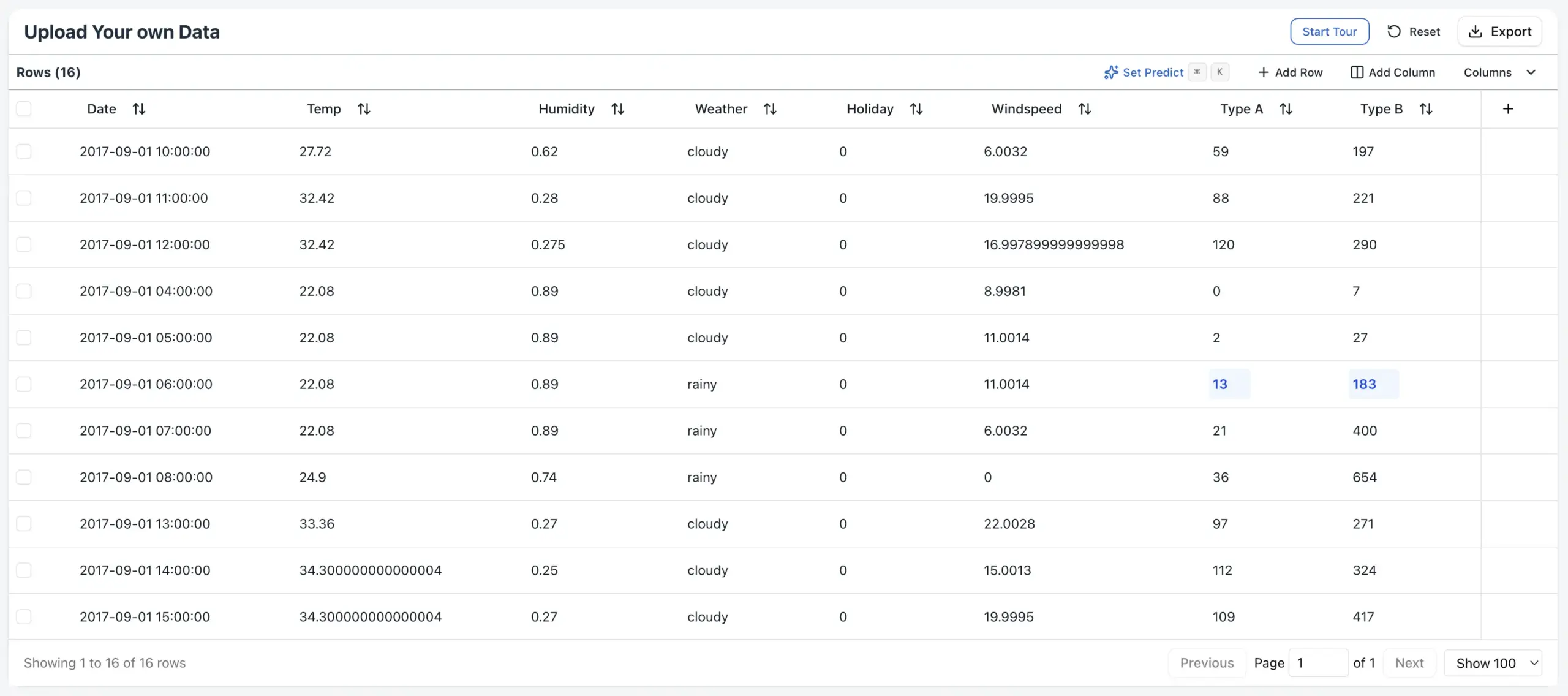Click the Humidity sort arrows icon

click(617, 109)
